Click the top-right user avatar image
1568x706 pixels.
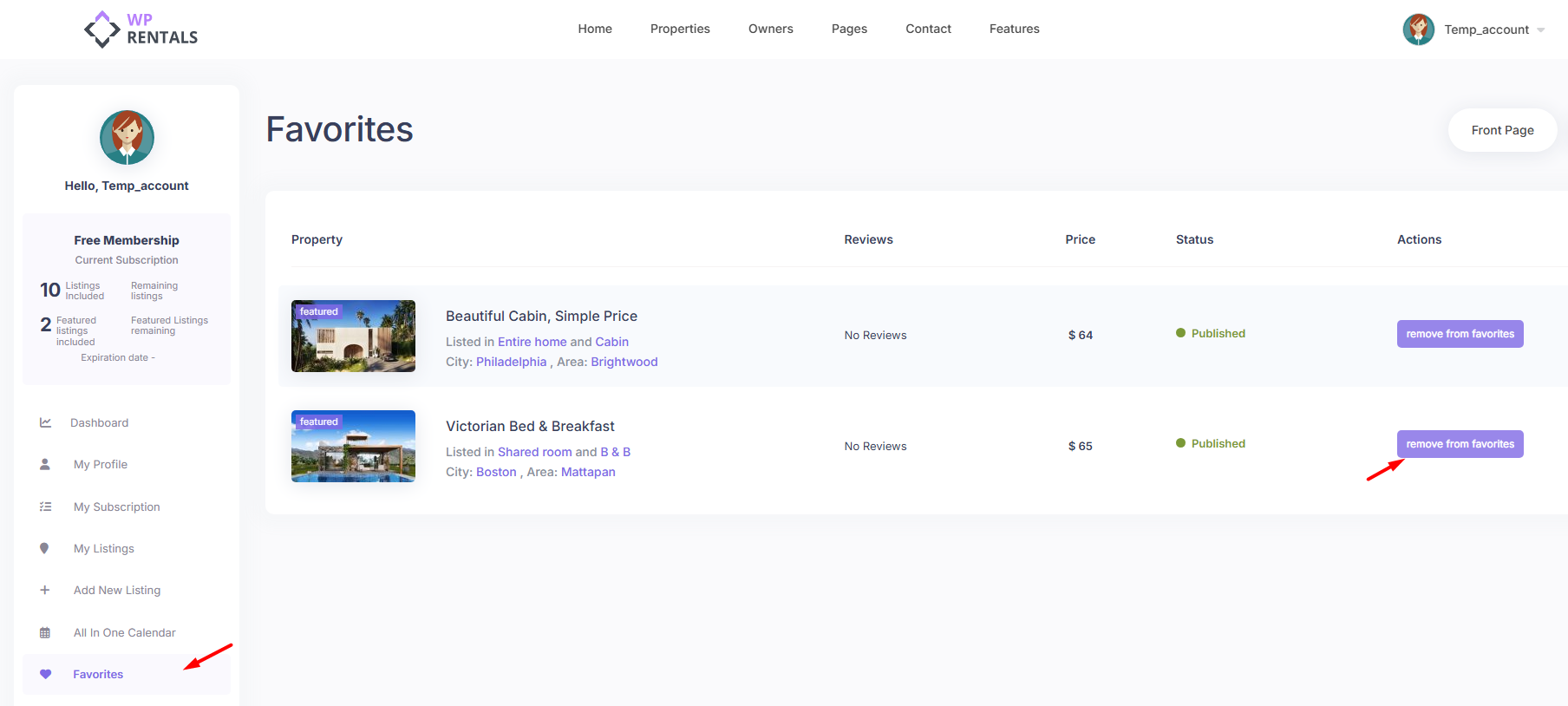(x=1418, y=29)
